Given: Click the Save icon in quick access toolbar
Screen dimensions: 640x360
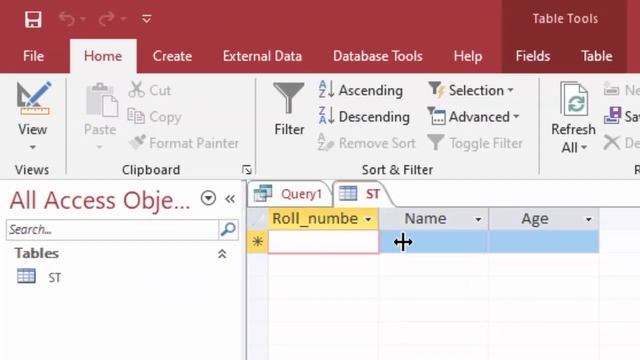Looking at the screenshot, I should [33, 19].
